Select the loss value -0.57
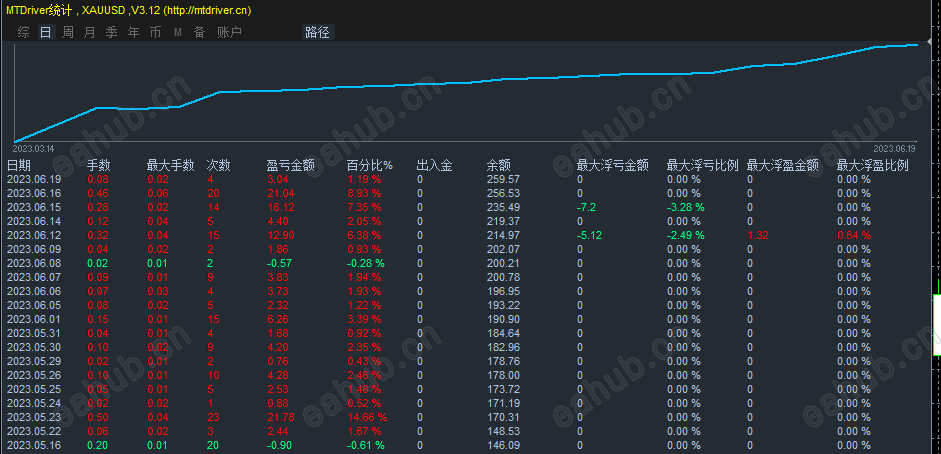941x454 pixels. coord(279,263)
